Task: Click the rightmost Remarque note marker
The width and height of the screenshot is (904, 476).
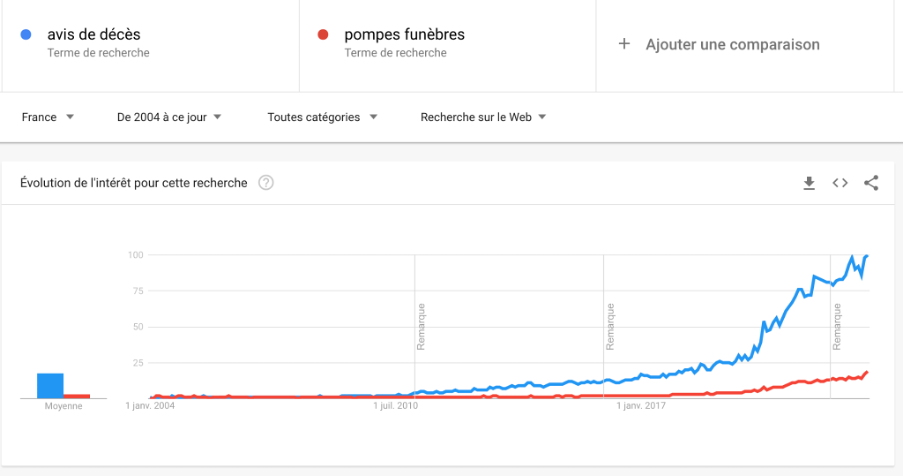Action: pos(837,327)
